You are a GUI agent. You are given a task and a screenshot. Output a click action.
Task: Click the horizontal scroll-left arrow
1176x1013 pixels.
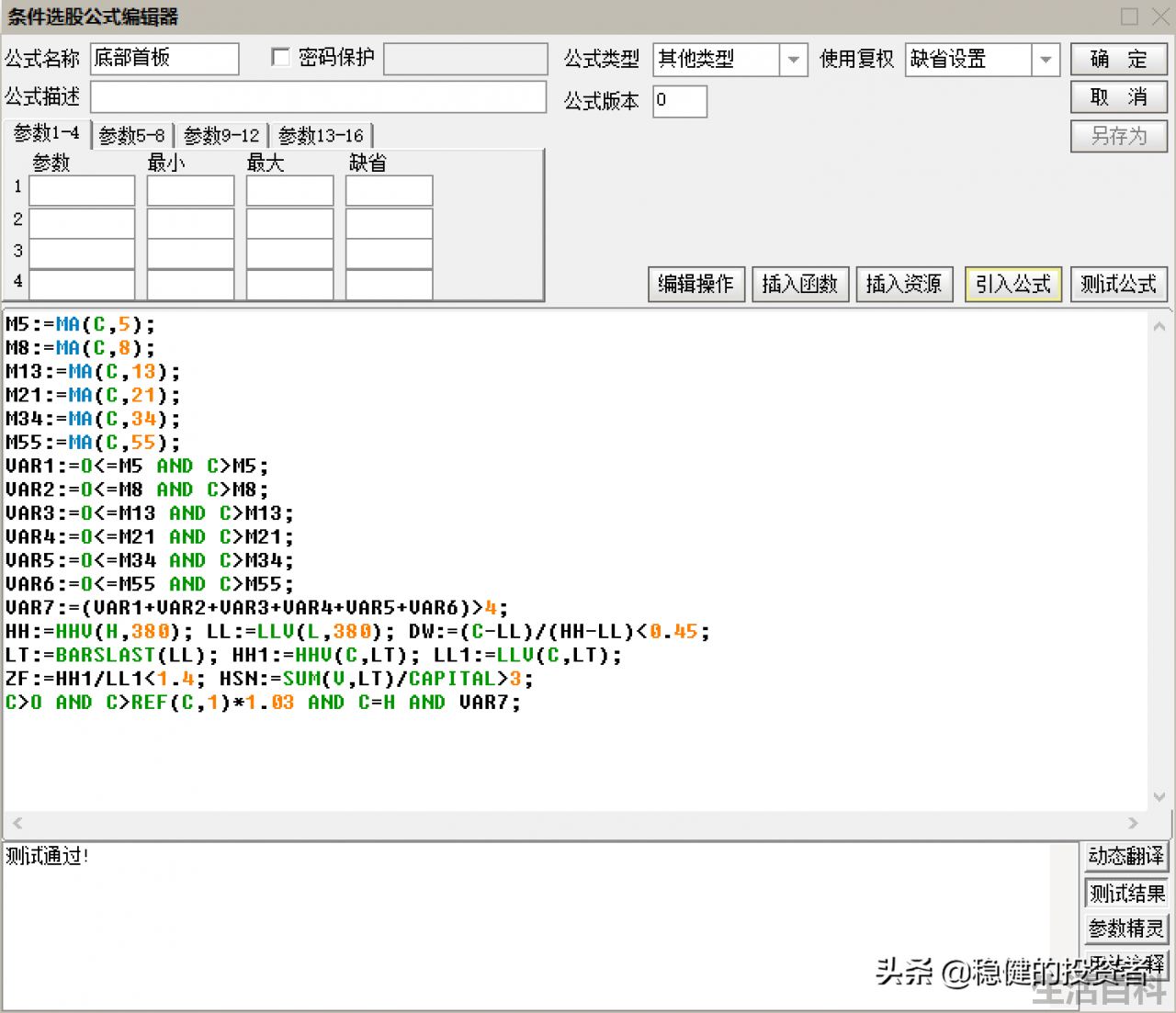[x=17, y=823]
